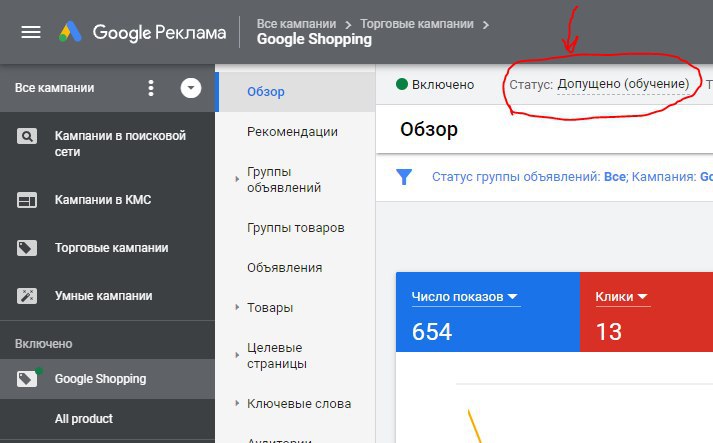The height and width of the screenshot is (443, 713).
Task: Click the 13 clicks value
Action: (x=609, y=332)
